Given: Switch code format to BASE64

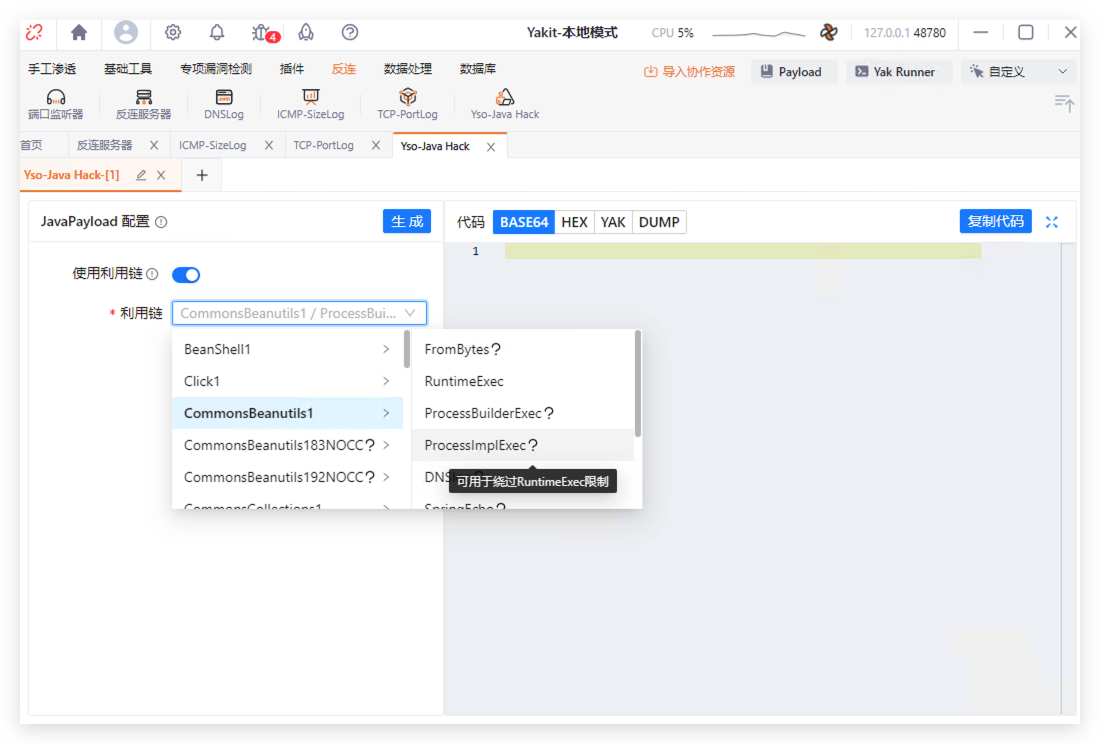Looking at the screenshot, I should point(523,222).
